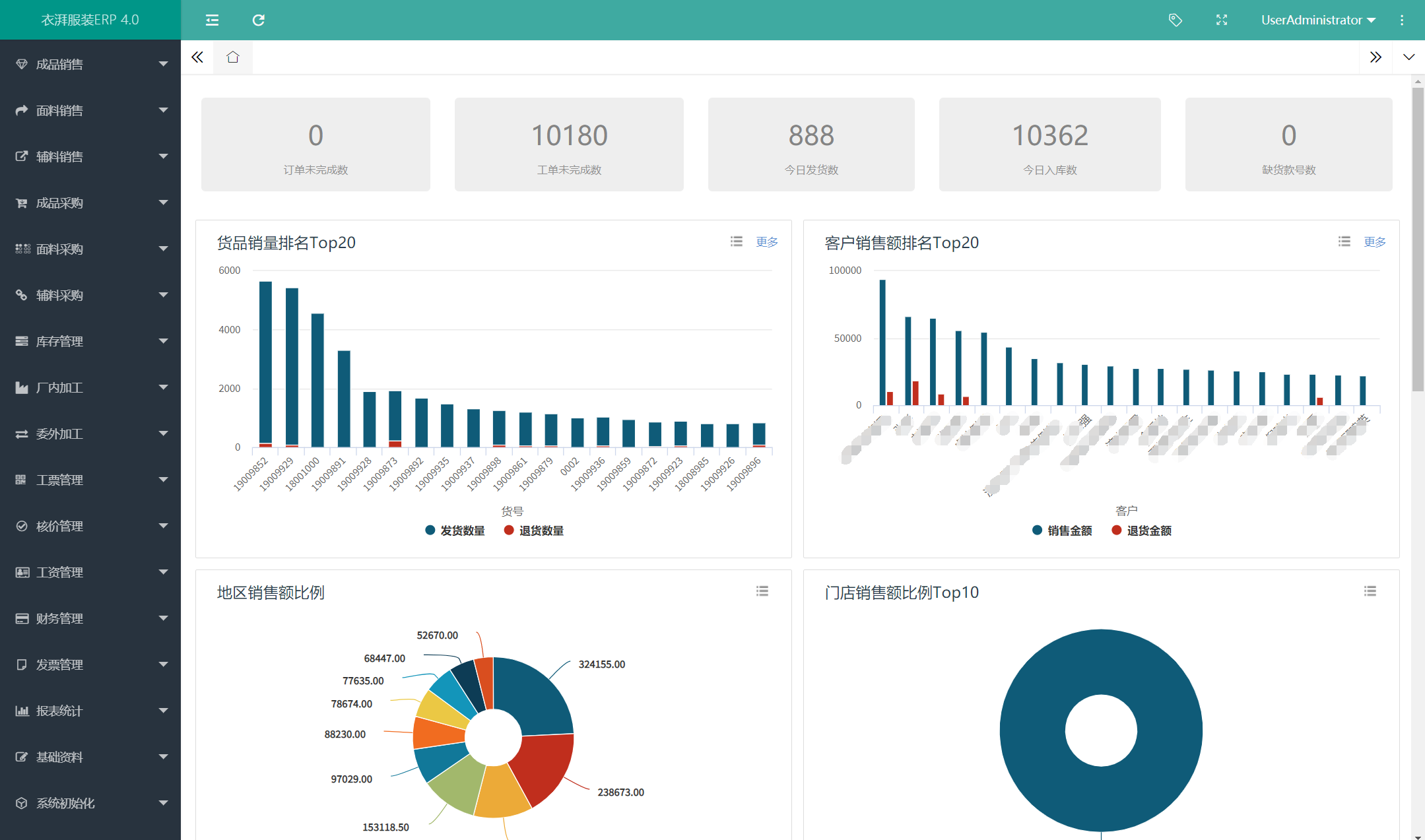The height and width of the screenshot is (840, 1425).
Task: Click the tag icon in the top bar
Action: point(1175,20)
